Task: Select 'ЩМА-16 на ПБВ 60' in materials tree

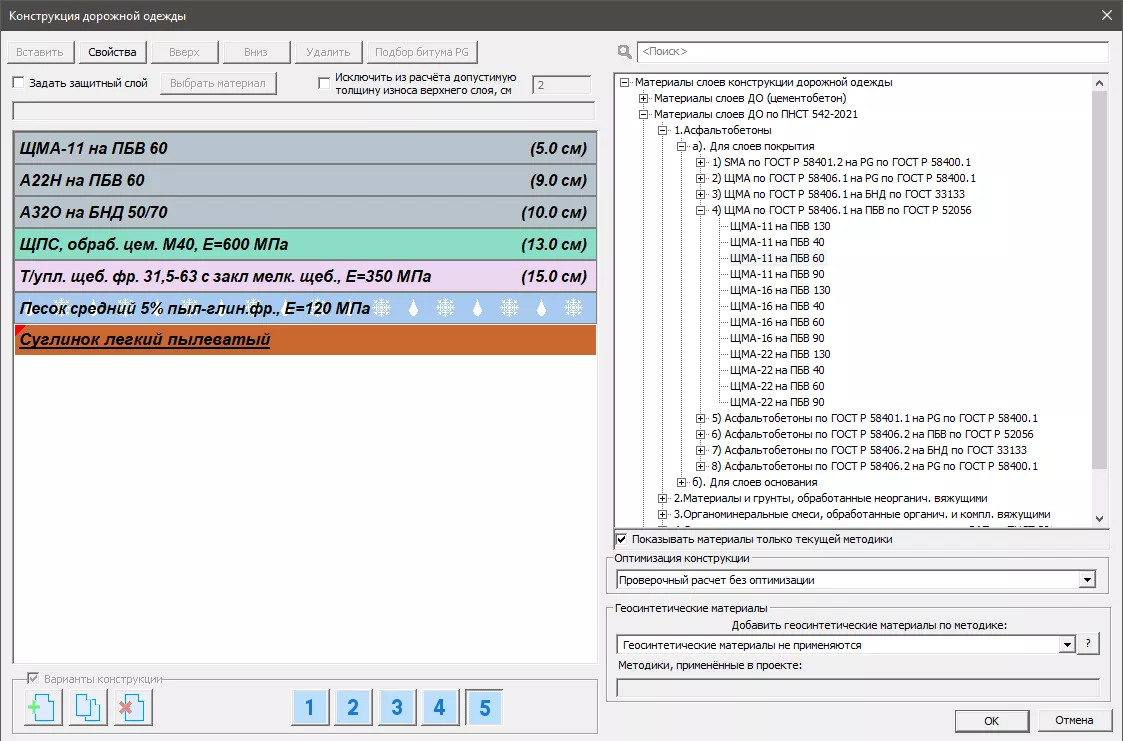Action: [777, 322]
